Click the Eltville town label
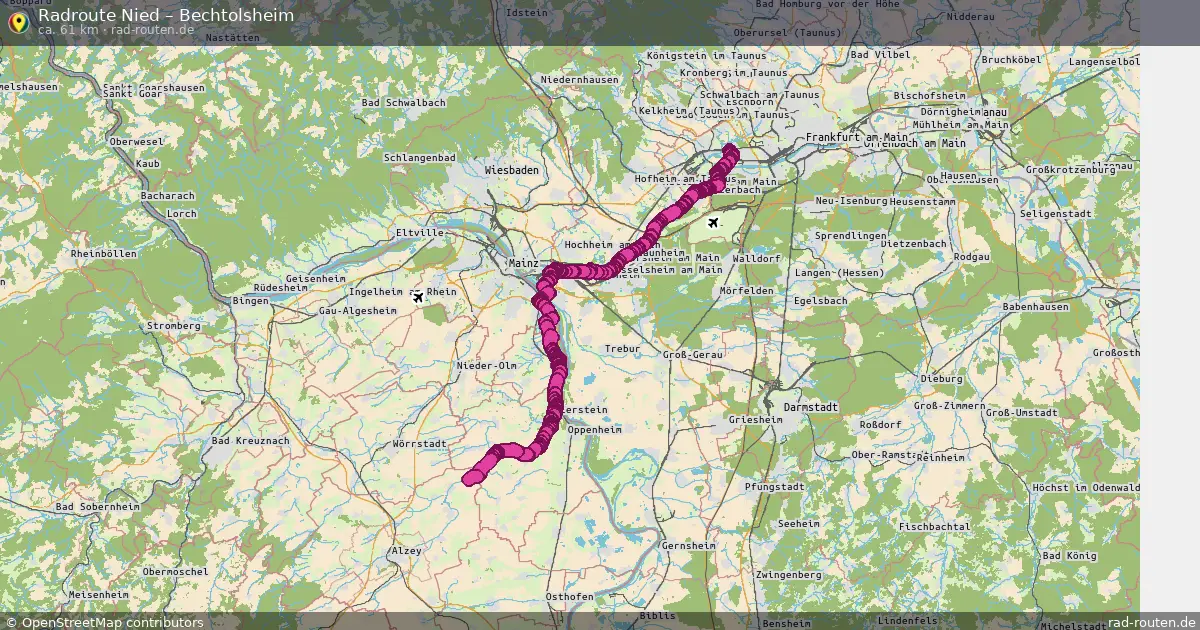This screenshot has height=630, width=1200. point(420,233)
